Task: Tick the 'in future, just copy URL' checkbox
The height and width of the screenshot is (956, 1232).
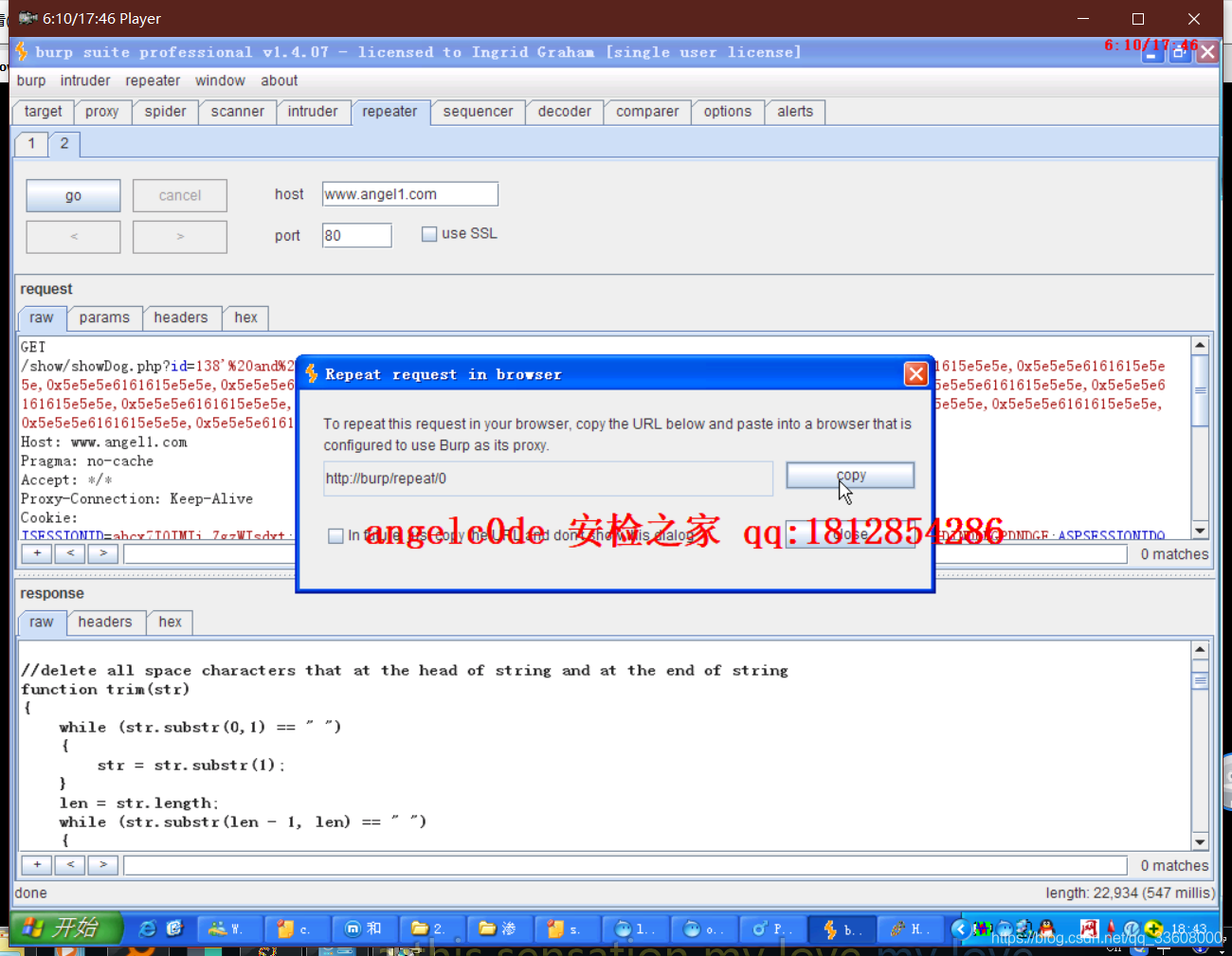Action: point(335,536)
